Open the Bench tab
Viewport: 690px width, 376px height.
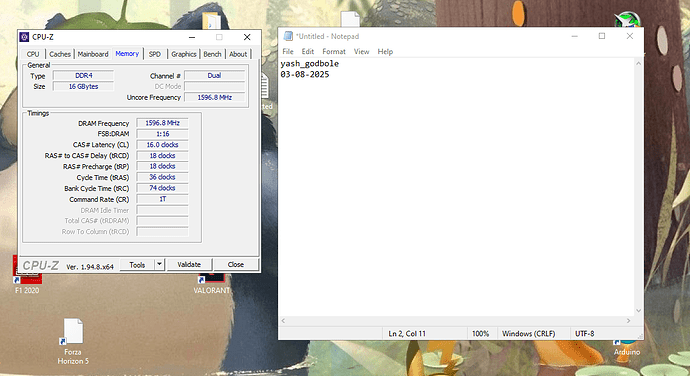click(x=212, y=54)
